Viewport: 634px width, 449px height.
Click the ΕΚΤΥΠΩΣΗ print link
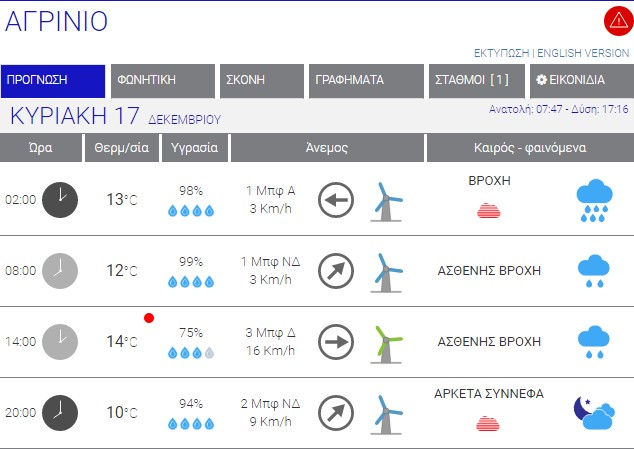tap(501, 53)
